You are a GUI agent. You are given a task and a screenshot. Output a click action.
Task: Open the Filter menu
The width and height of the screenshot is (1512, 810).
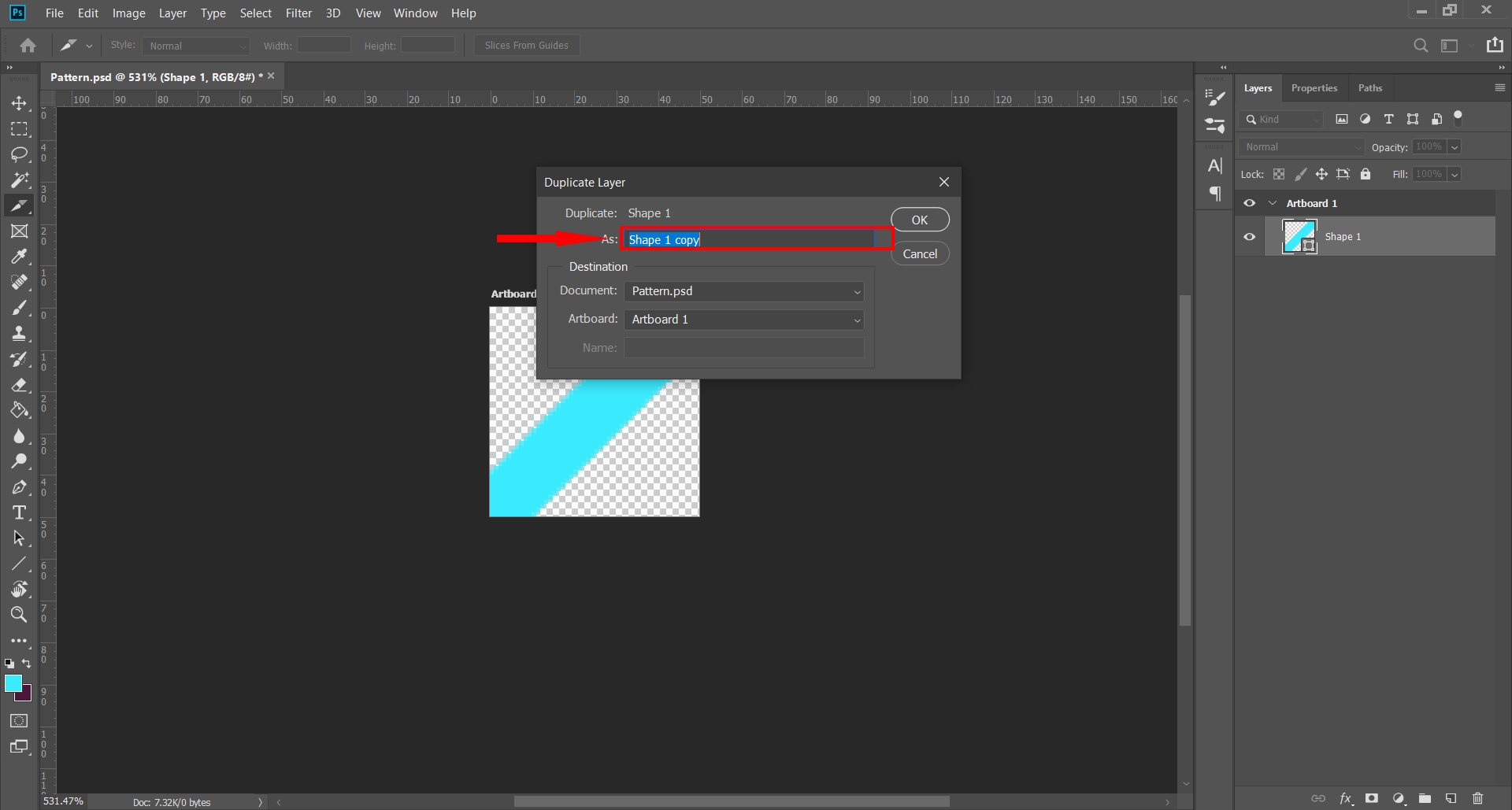(298, 13)
